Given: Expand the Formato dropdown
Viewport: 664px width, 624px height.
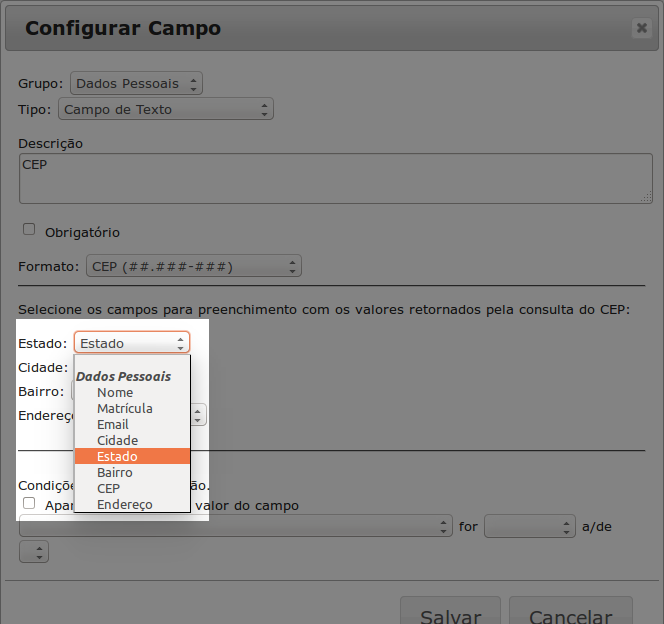Looking at the screenshot, I should 193,266.
